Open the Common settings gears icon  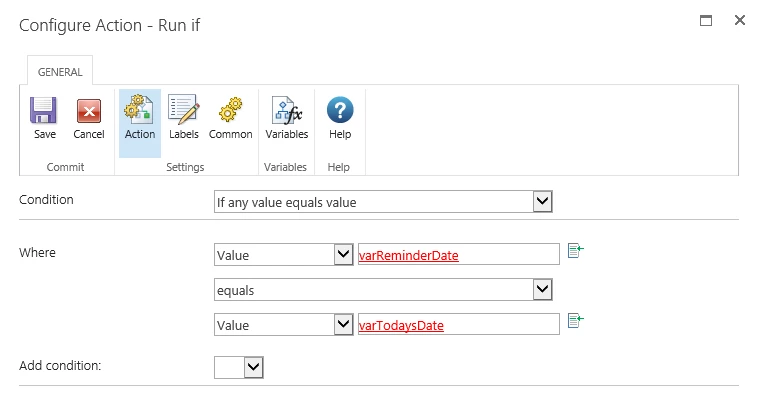point(231,109)
